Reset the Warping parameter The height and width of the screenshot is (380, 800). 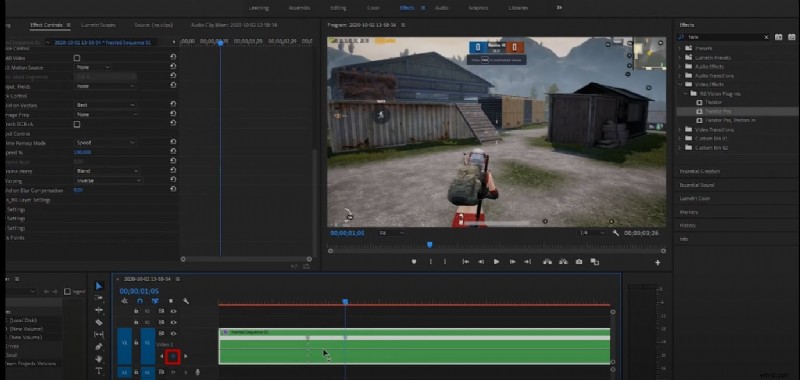(x=173, y=181)
